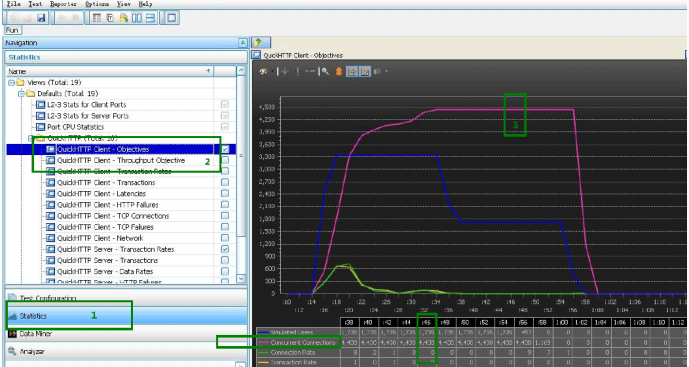The height and width of the screenshot is (367, 689).
Task: Collapse the Views (Total: 19) tree node
Action: (11, 83)
